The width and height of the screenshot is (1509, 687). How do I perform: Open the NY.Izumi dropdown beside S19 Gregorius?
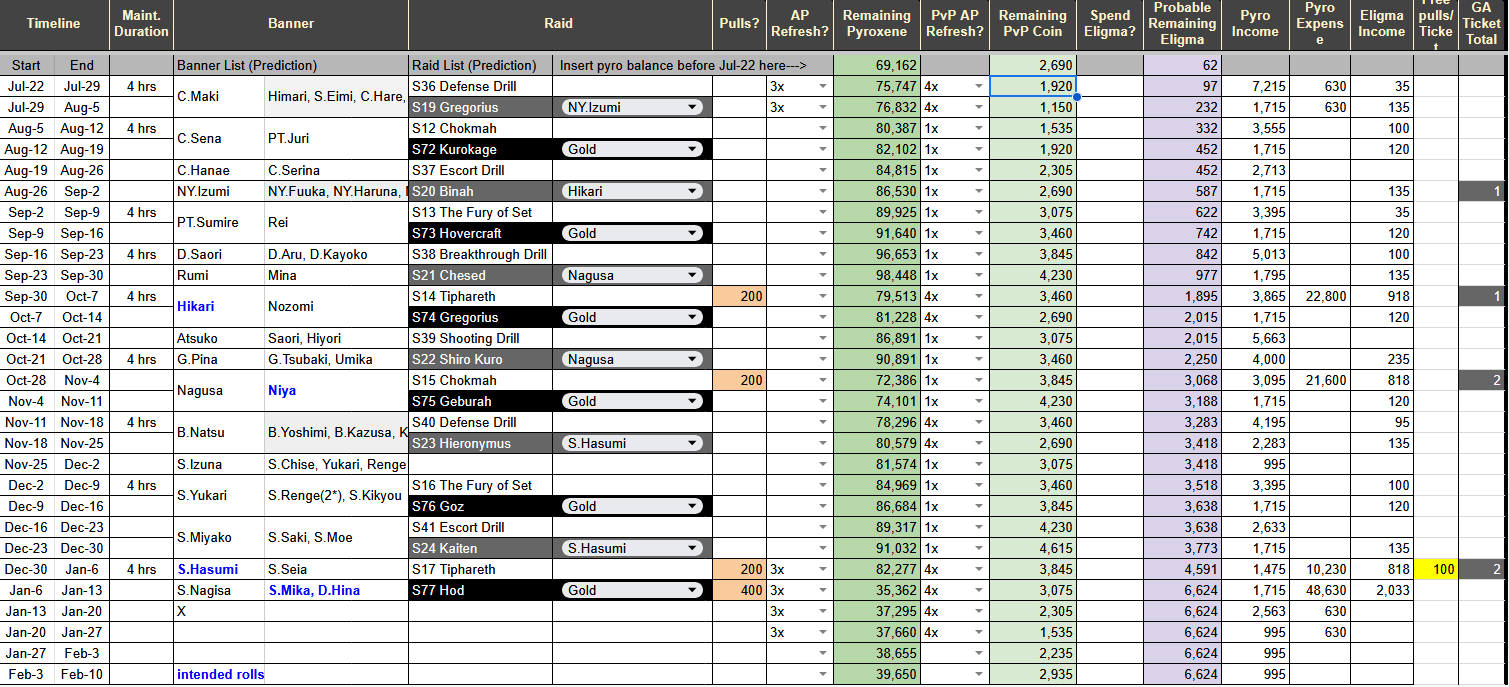(631, 107)
